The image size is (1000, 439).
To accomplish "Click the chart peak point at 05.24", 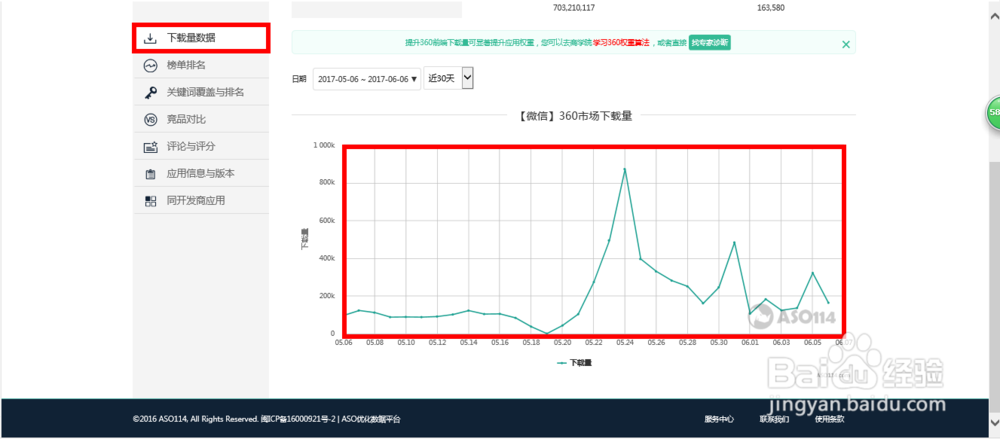I will (x=625, y=169).
